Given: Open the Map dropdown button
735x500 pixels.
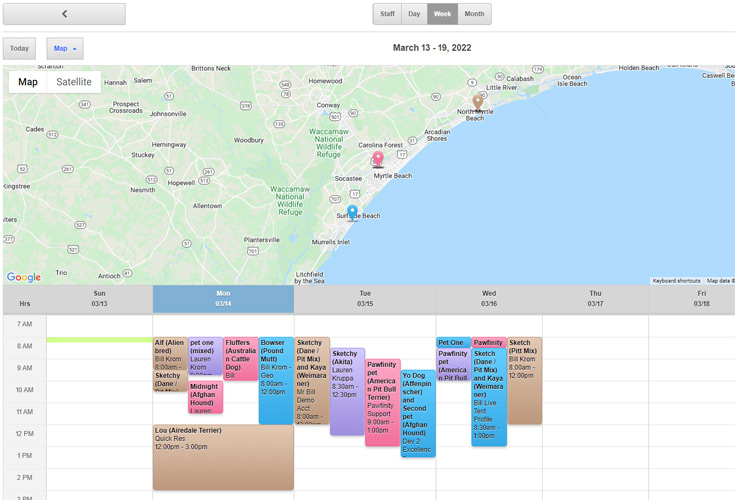Looking at the screenshot, I should point(64,48).
